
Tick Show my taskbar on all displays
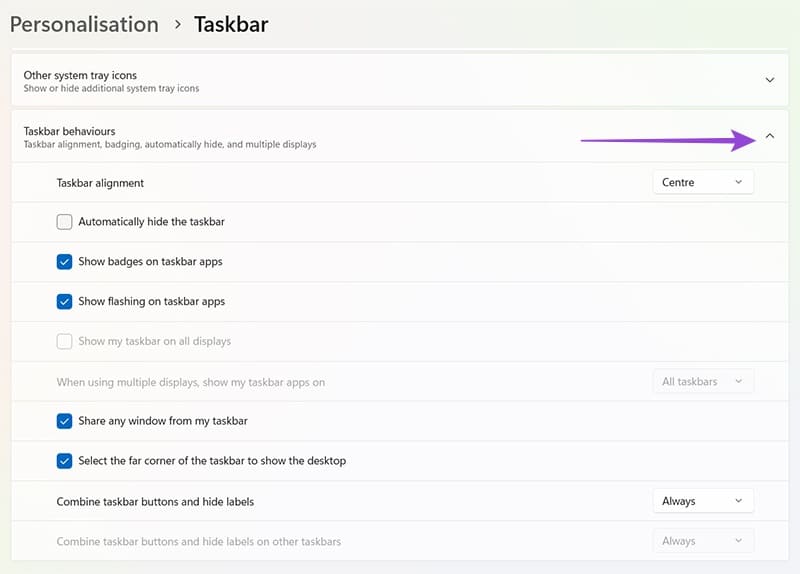point(65,341)
